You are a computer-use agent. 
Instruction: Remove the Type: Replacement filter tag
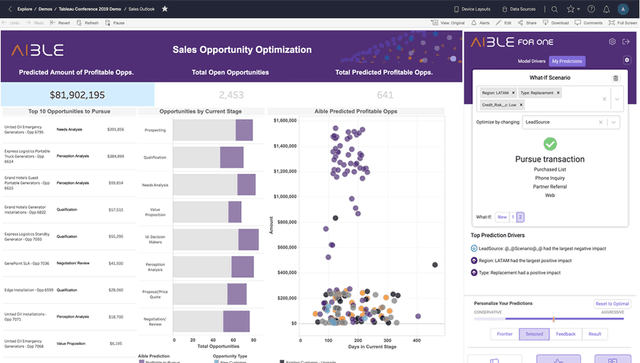558,93
